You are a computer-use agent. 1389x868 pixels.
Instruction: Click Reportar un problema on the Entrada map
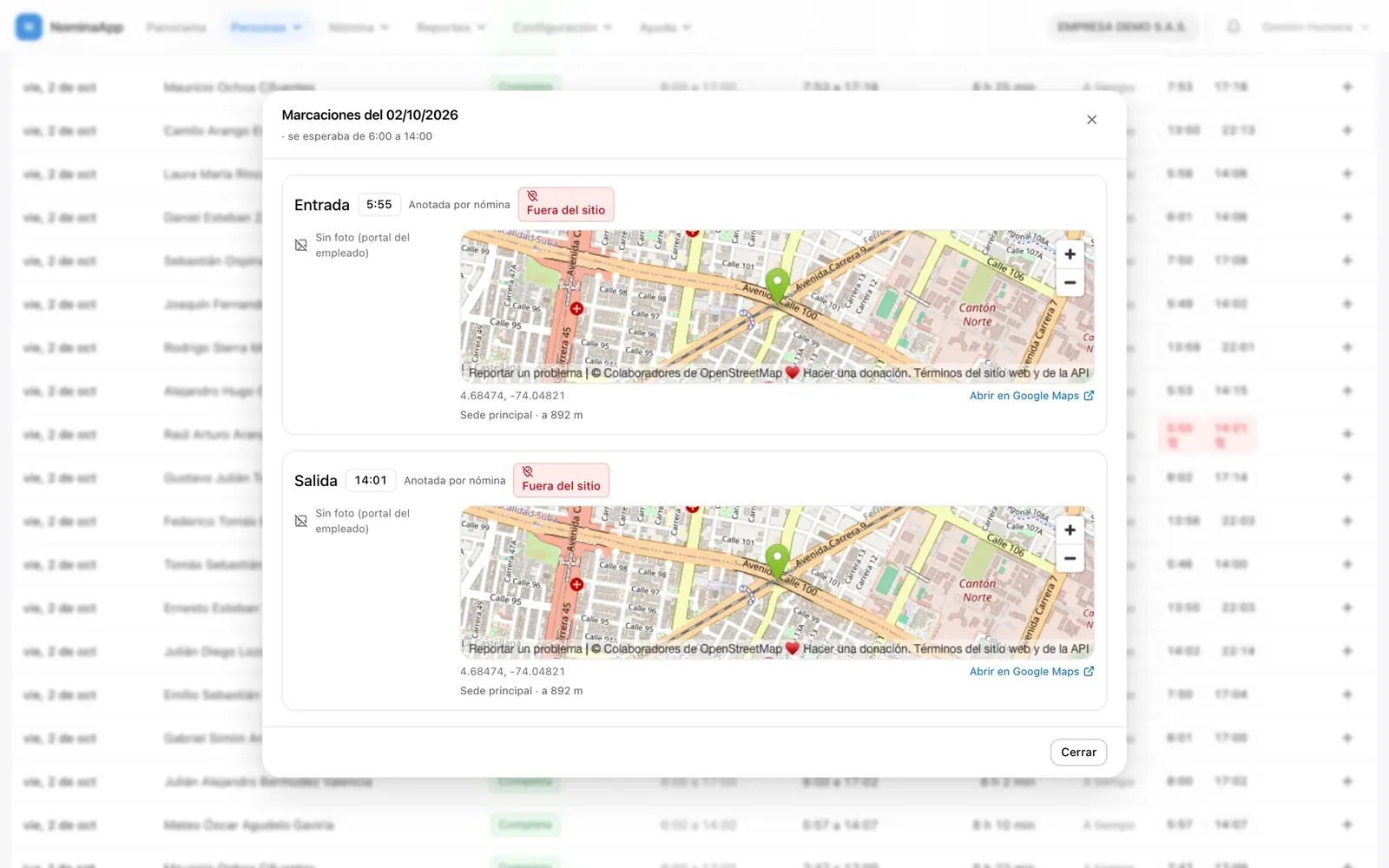coord(525,373)
